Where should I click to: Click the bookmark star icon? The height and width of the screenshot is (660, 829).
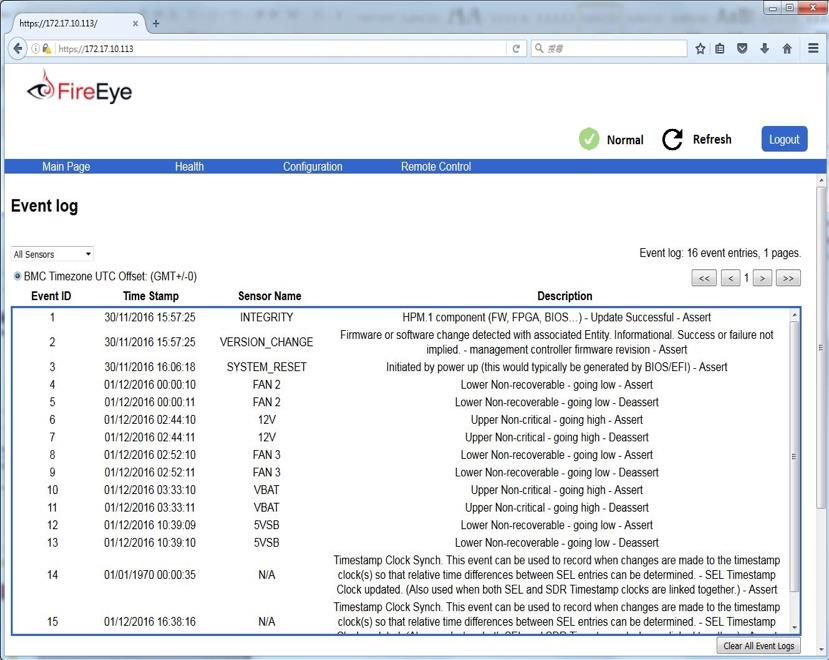pos(700,49)
